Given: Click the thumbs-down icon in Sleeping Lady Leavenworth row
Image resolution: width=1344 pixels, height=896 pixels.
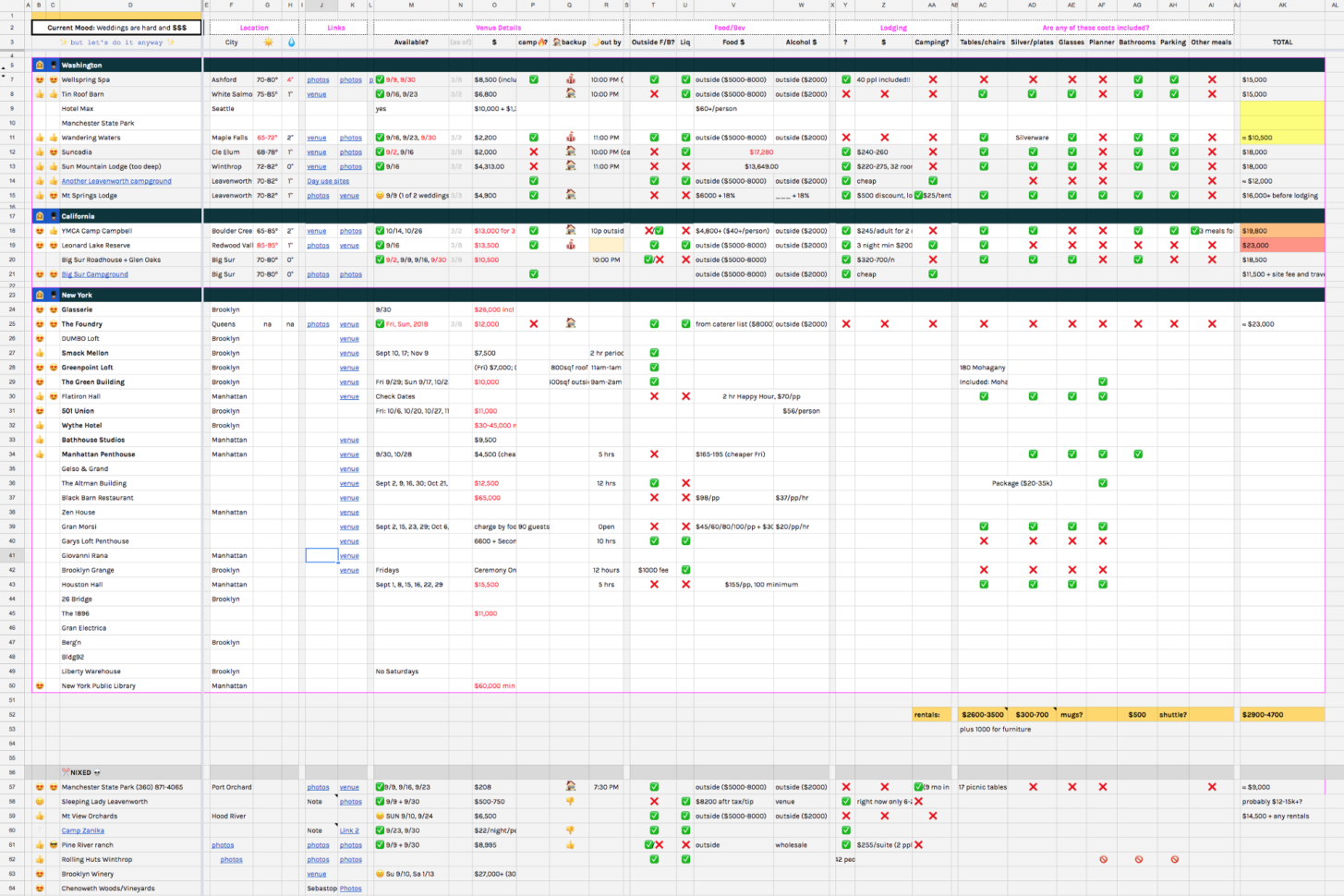Looking at the screenshot, I should tap(570, 802).
